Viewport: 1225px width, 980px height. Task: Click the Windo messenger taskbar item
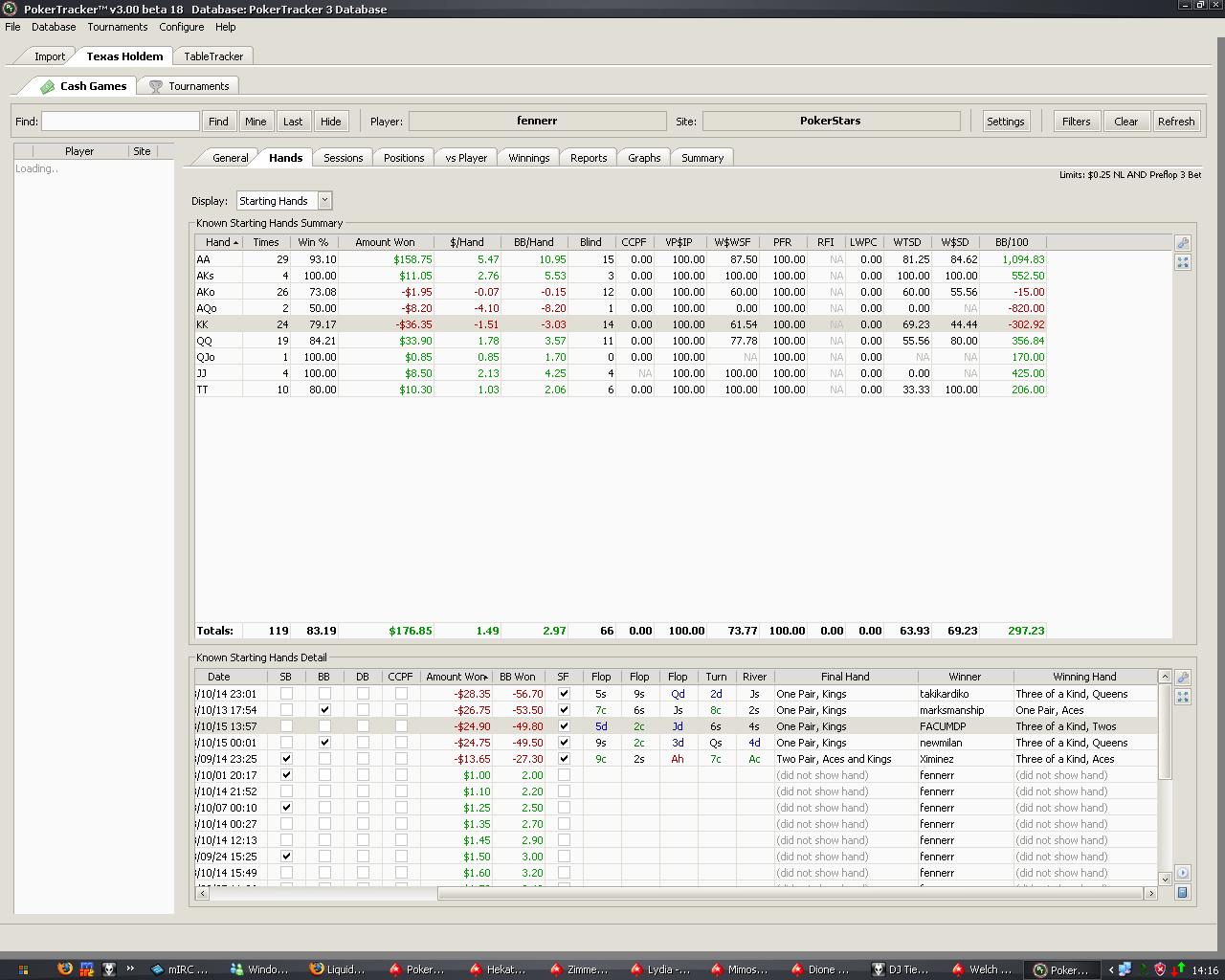(x=259, y=969)
